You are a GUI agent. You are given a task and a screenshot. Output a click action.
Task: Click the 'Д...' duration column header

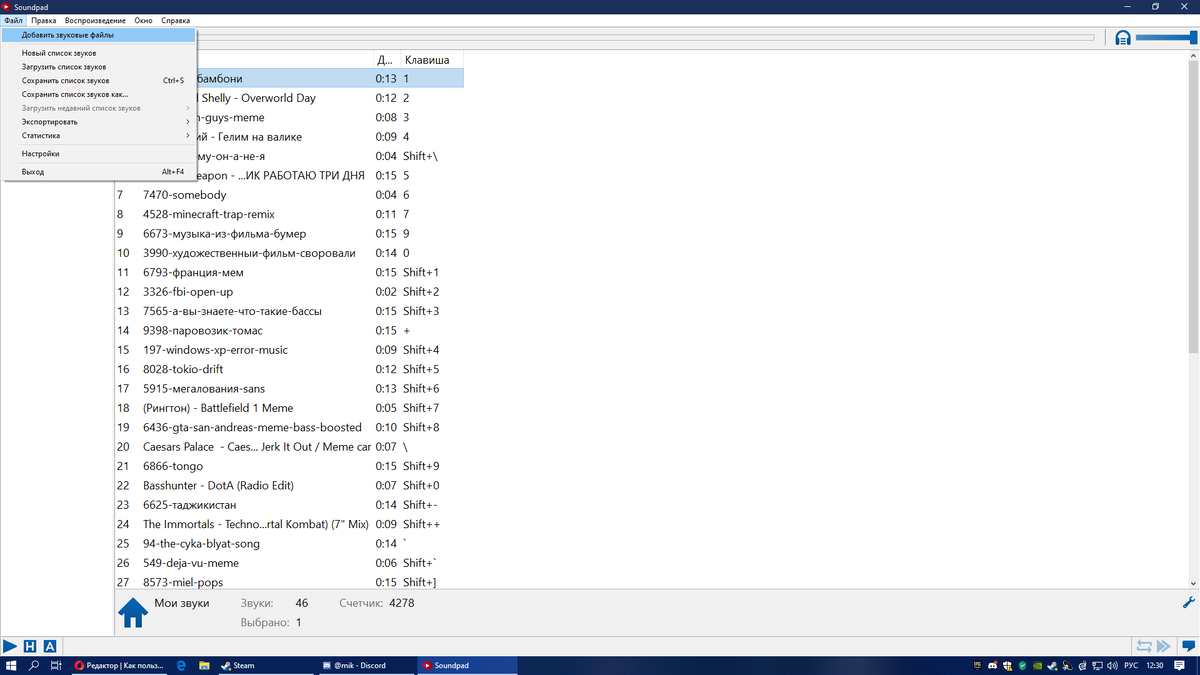pyautogui.click(x=385, y=60)
